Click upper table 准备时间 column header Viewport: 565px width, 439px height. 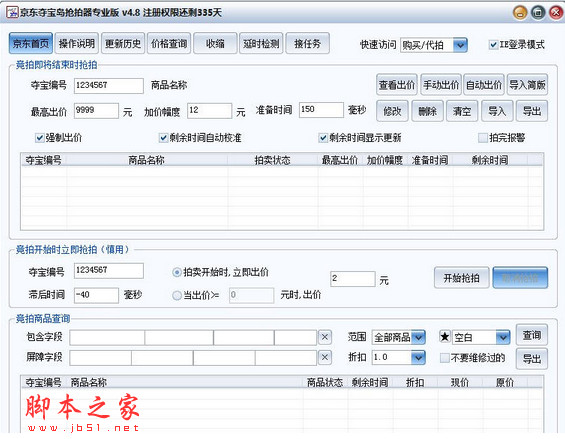click(x=430, y=160)
